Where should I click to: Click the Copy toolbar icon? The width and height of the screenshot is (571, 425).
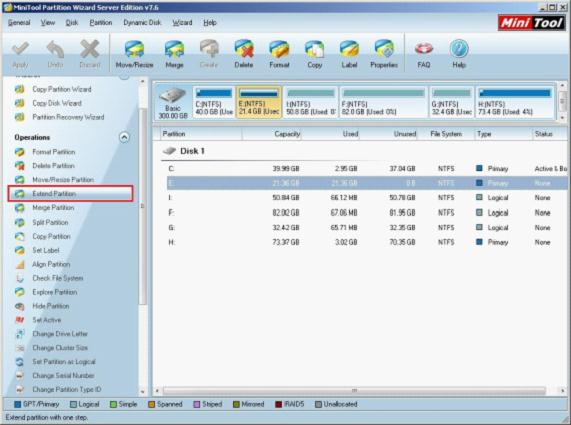[x=314, y=54]
